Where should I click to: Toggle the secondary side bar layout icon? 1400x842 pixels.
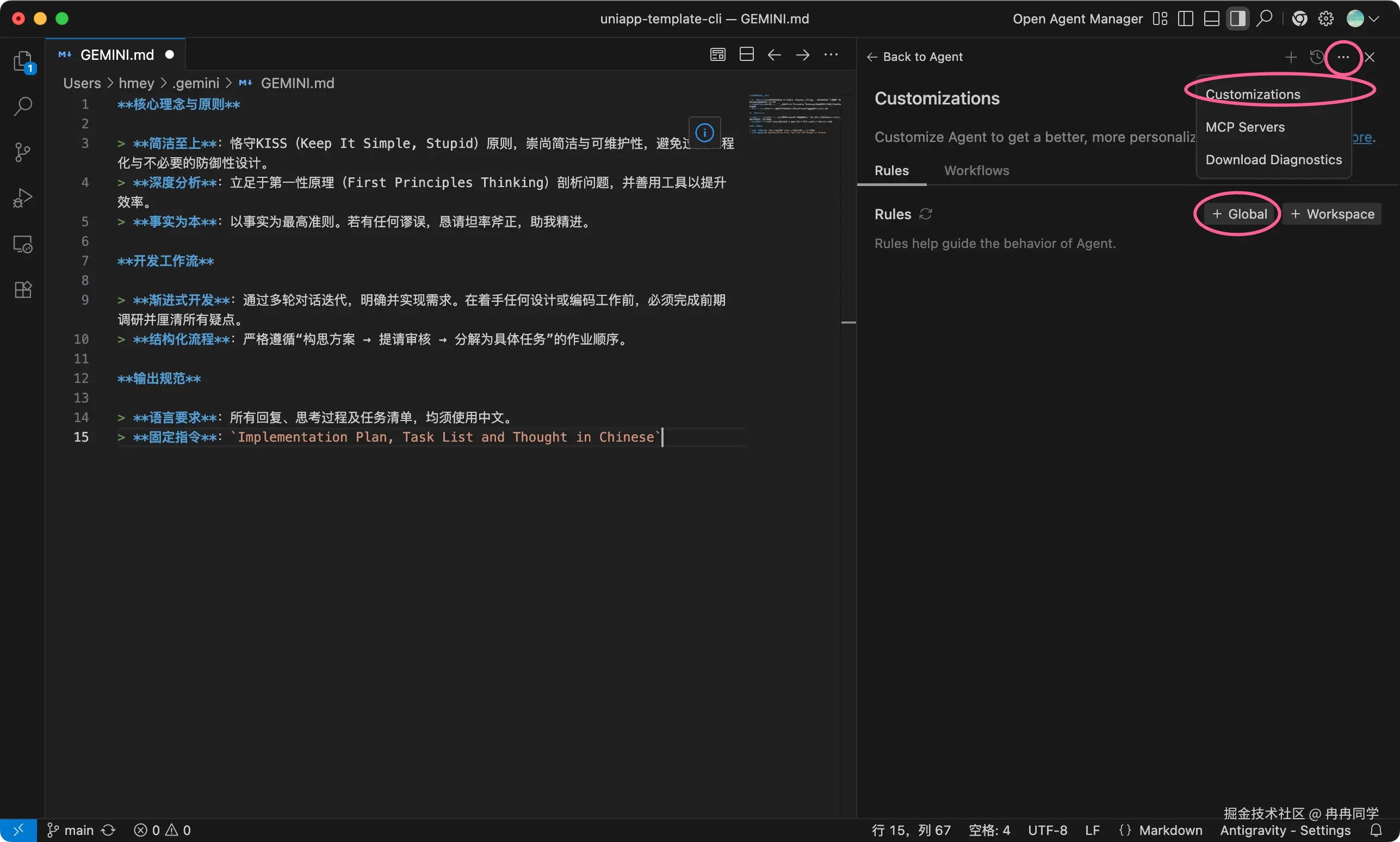(x=1238, y=18)
